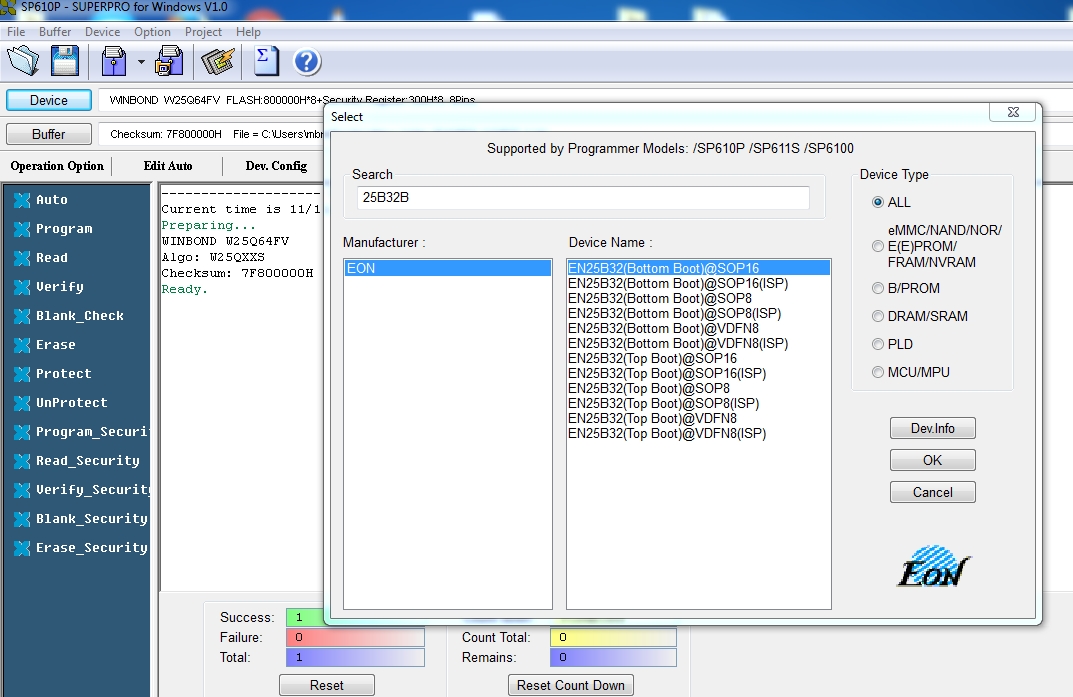Click the Search field containing 25B32B

(583, 198)
